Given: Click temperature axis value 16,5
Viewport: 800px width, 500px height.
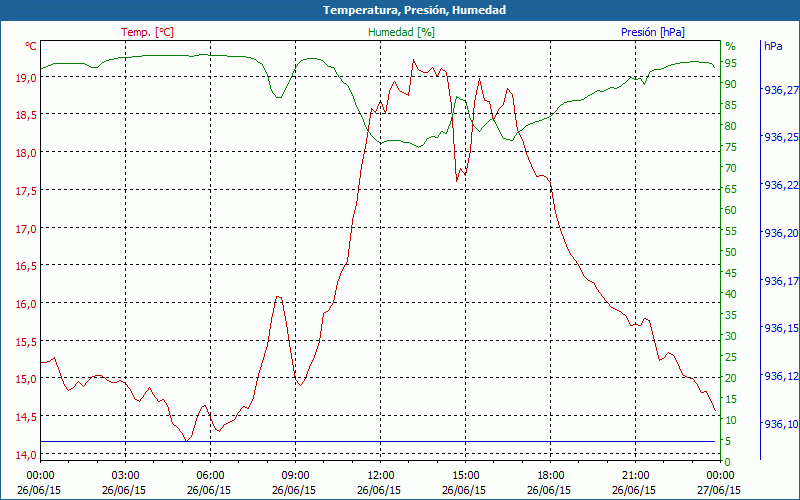Looking at the screenshot, I should point(26,266).
